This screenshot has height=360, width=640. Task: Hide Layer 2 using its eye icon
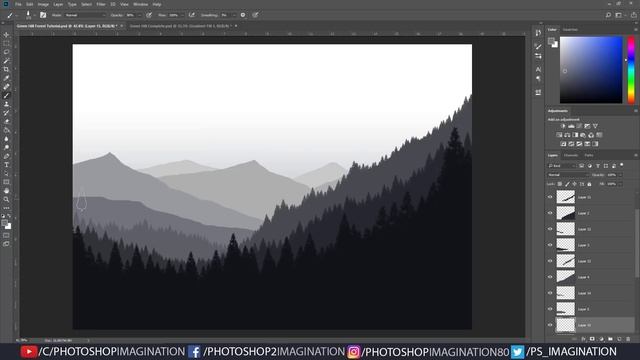coord(550,213)
